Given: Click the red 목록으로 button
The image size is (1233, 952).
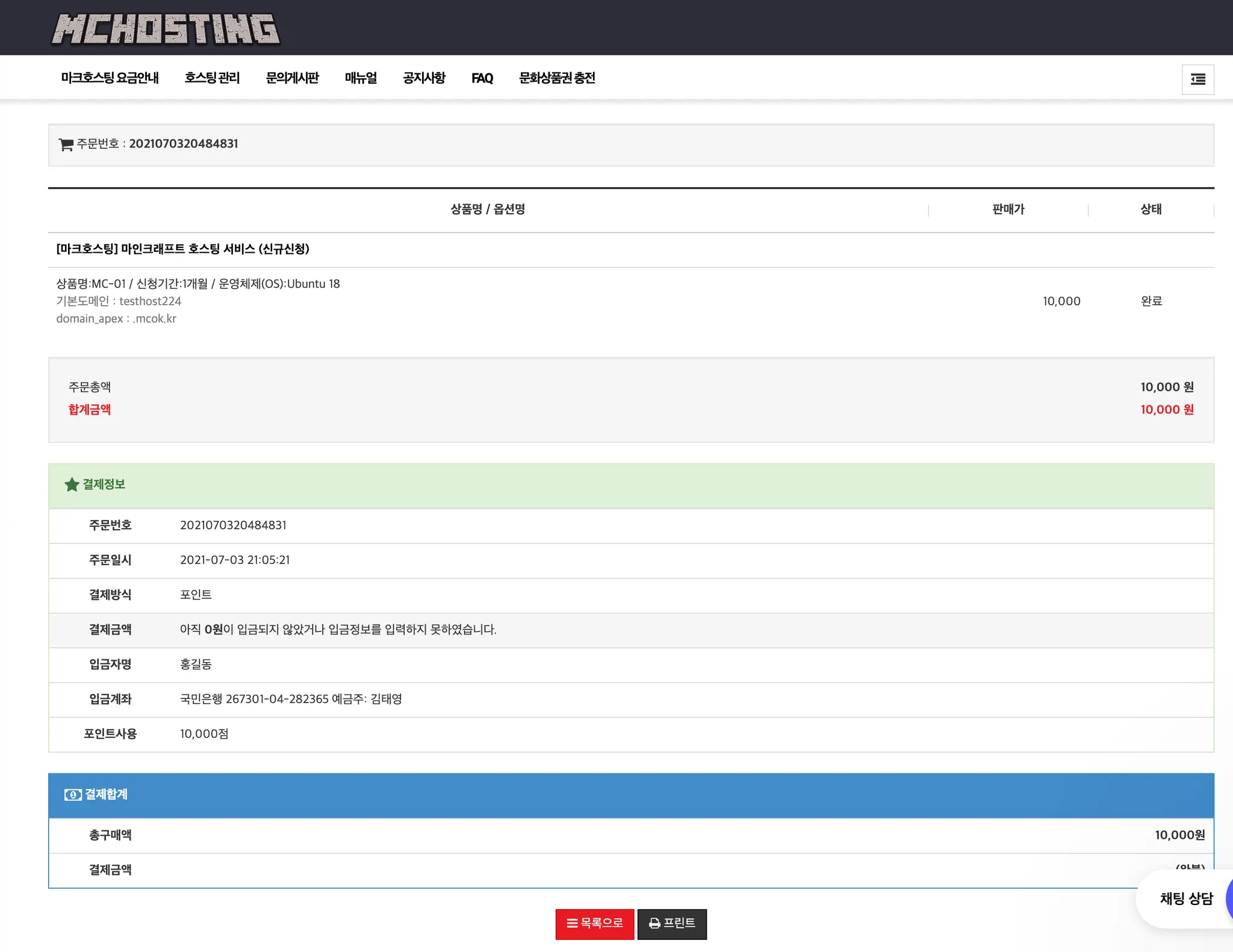Looking at the screenshot, I should 594,923.
